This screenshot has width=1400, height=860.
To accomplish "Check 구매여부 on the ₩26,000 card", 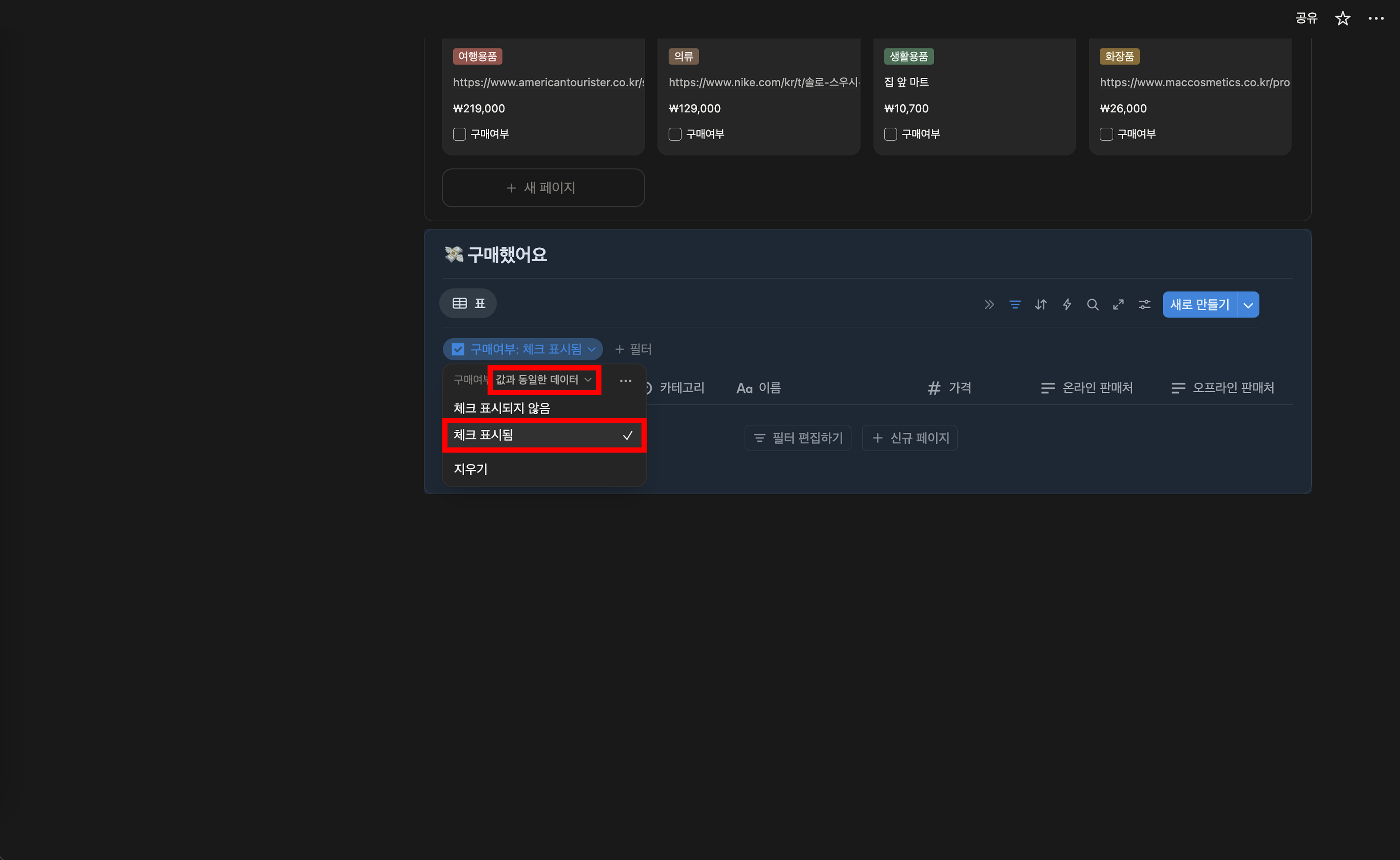I will [1106, 134].
